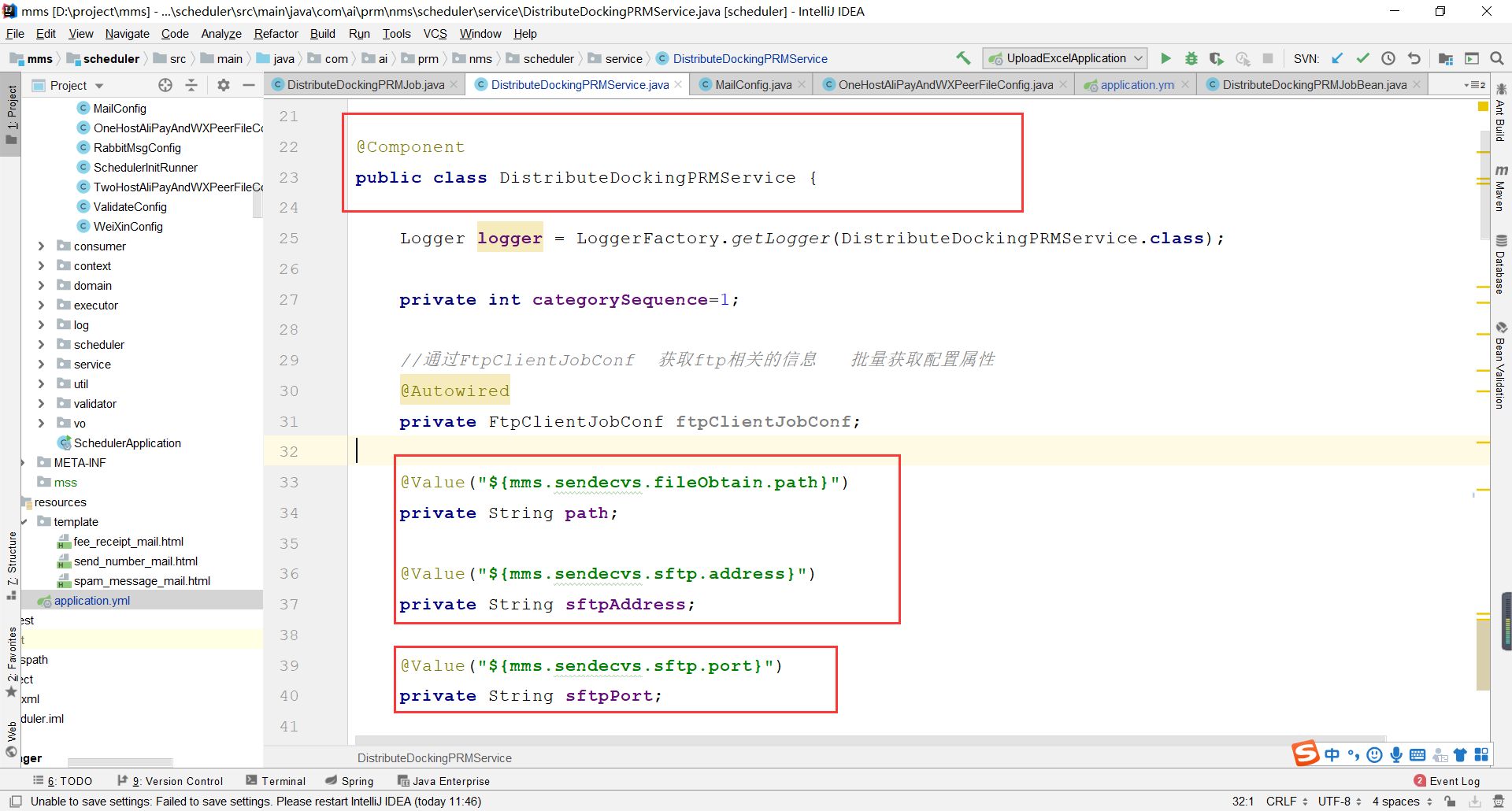This screenshot has height=811, width=1512.
Task: Toggle the Database tool window side tab
Action: (x=1501, y=265)
